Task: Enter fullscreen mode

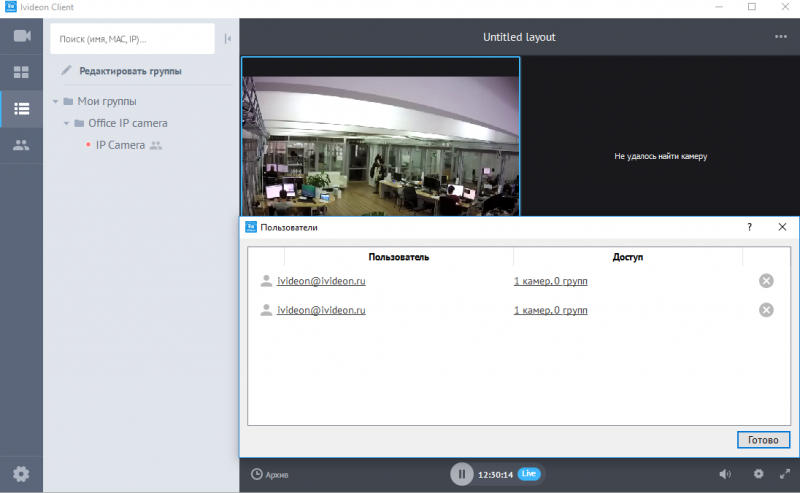Action: (784, 474)
